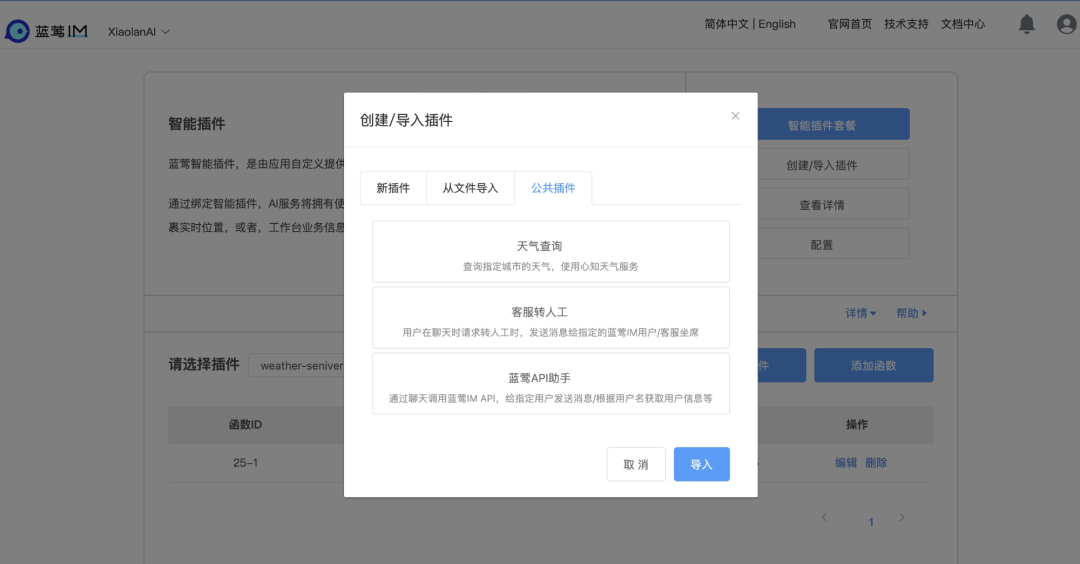Click the 蓝莺IM logo icon
The width and height of the screenshot is (1080, 564).
pyautogui.click(x=17, y=31)
